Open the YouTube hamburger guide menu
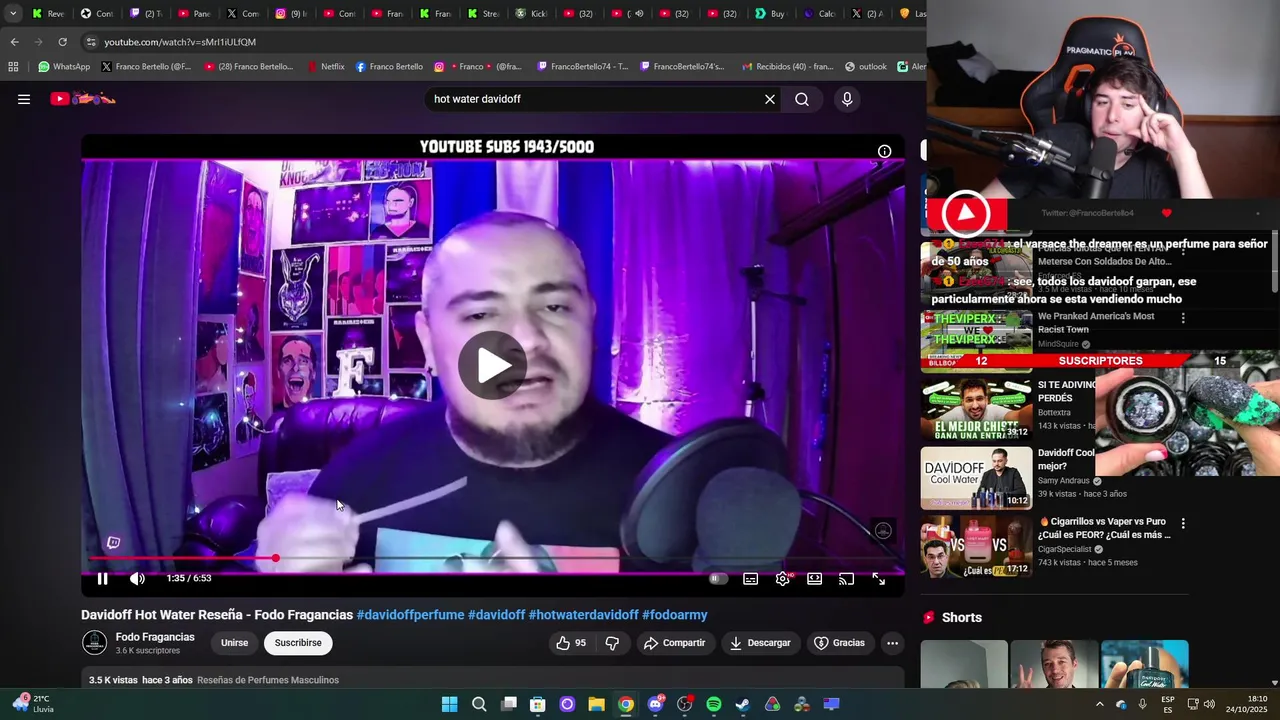The image size is (1280, 720). [24, 99]
